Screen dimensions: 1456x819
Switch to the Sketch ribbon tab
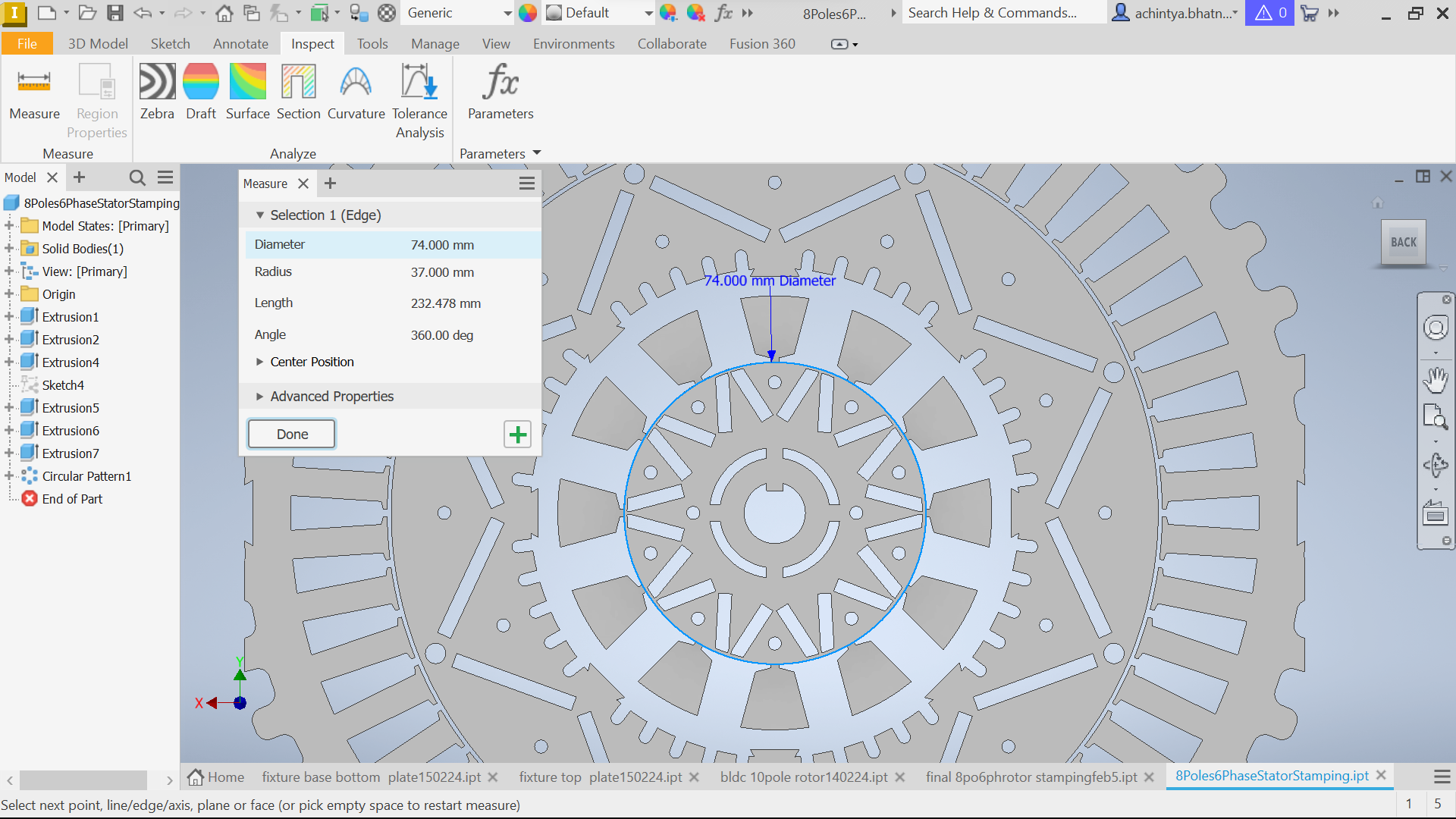170,44
